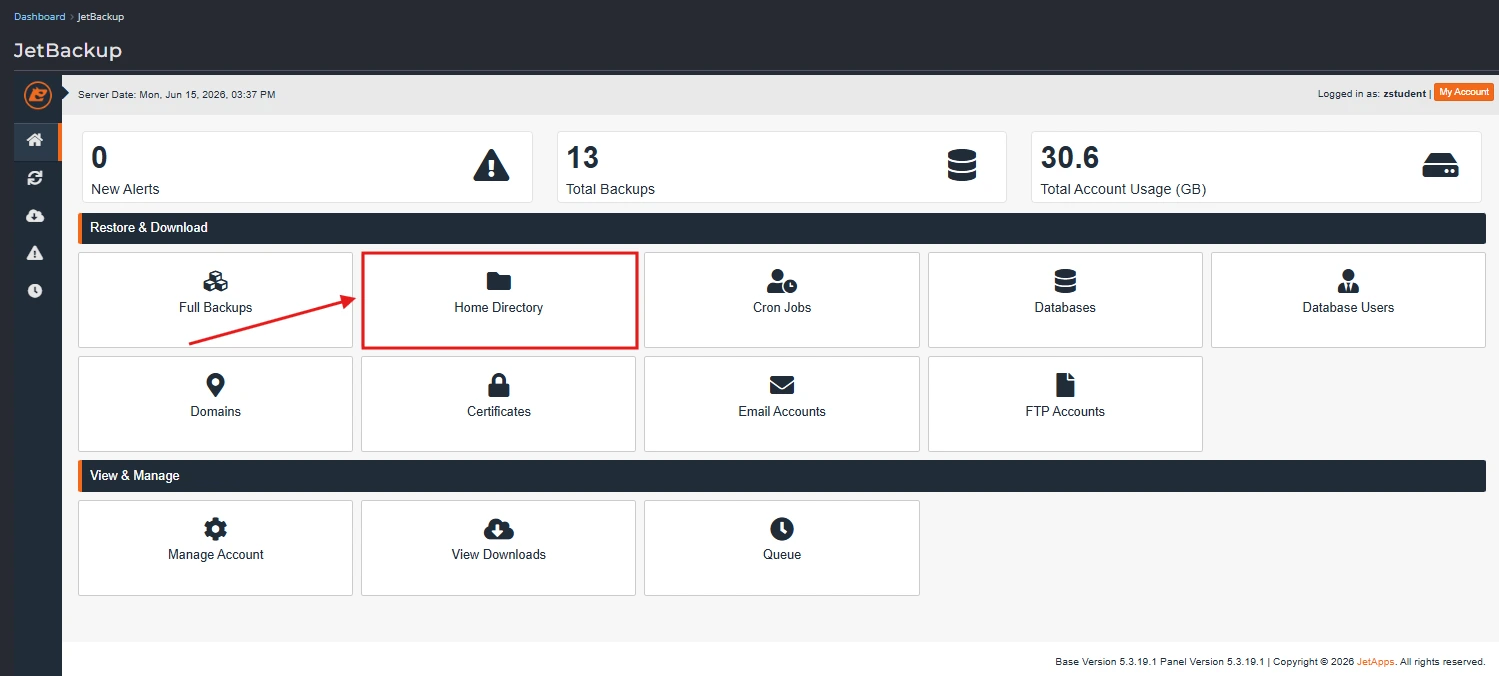This screenshot has height=676, width=1499.
Task: Click the map pin icon above Domains
Action: (x=216, y=385)
